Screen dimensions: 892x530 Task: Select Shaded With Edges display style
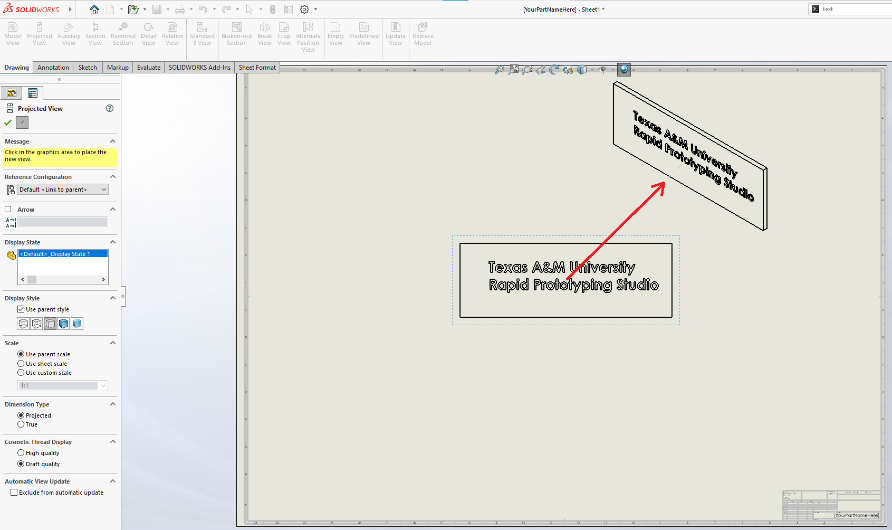coord(64,323)
